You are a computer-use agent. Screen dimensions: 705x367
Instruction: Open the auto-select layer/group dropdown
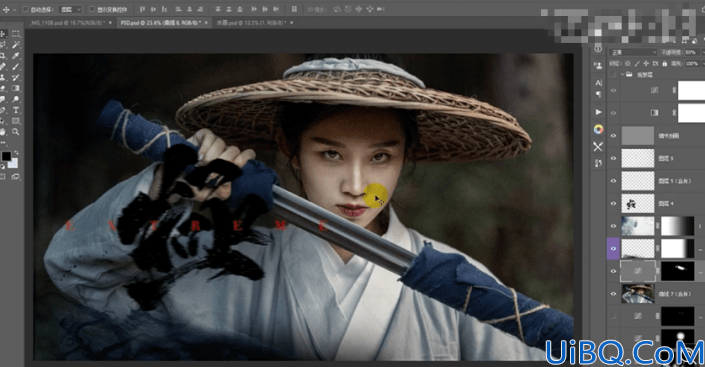71,9
